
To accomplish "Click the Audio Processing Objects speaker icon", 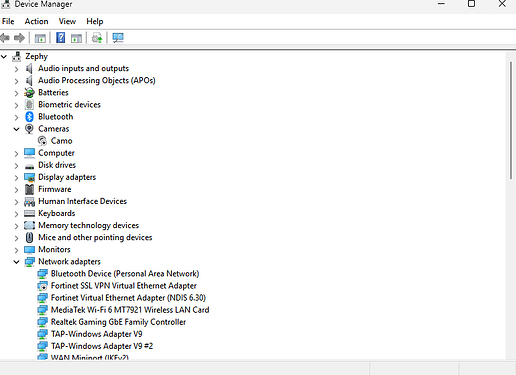I will 29,81.
